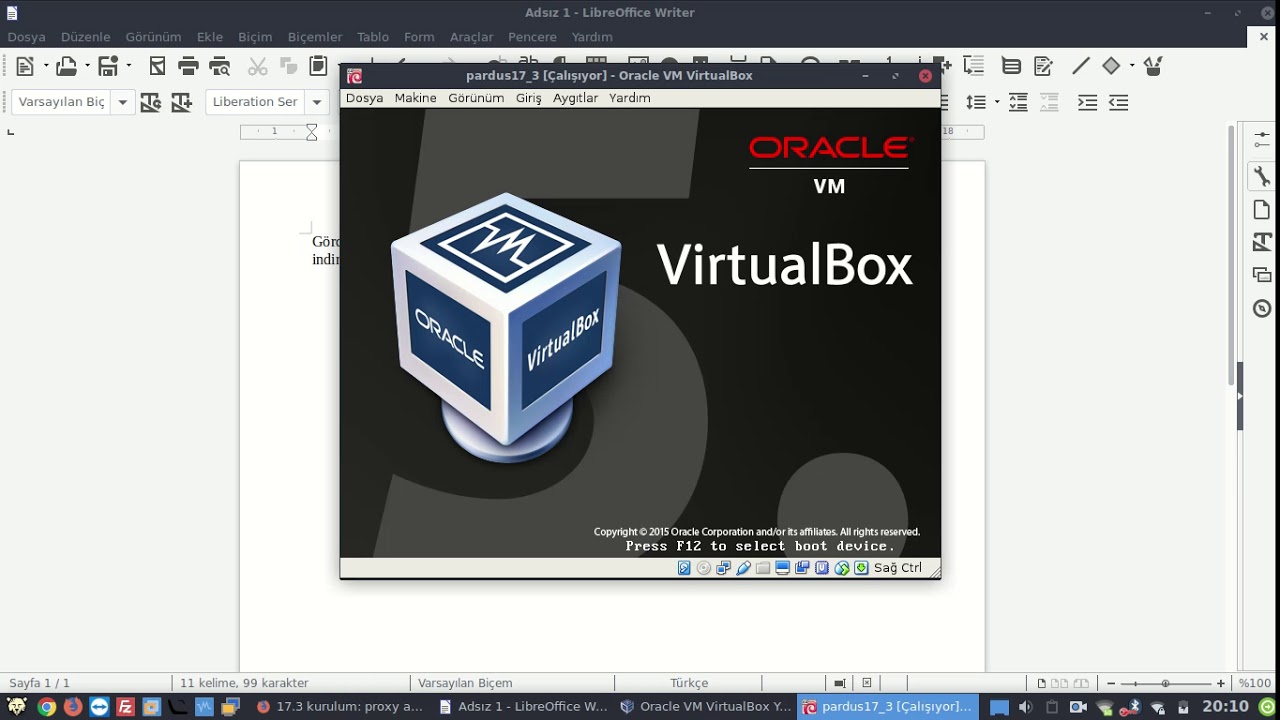The height and width of the screenshot is (720, 1280).
Task: Open the sidebar Properties wrench icon
Action: coord(1262,177)
